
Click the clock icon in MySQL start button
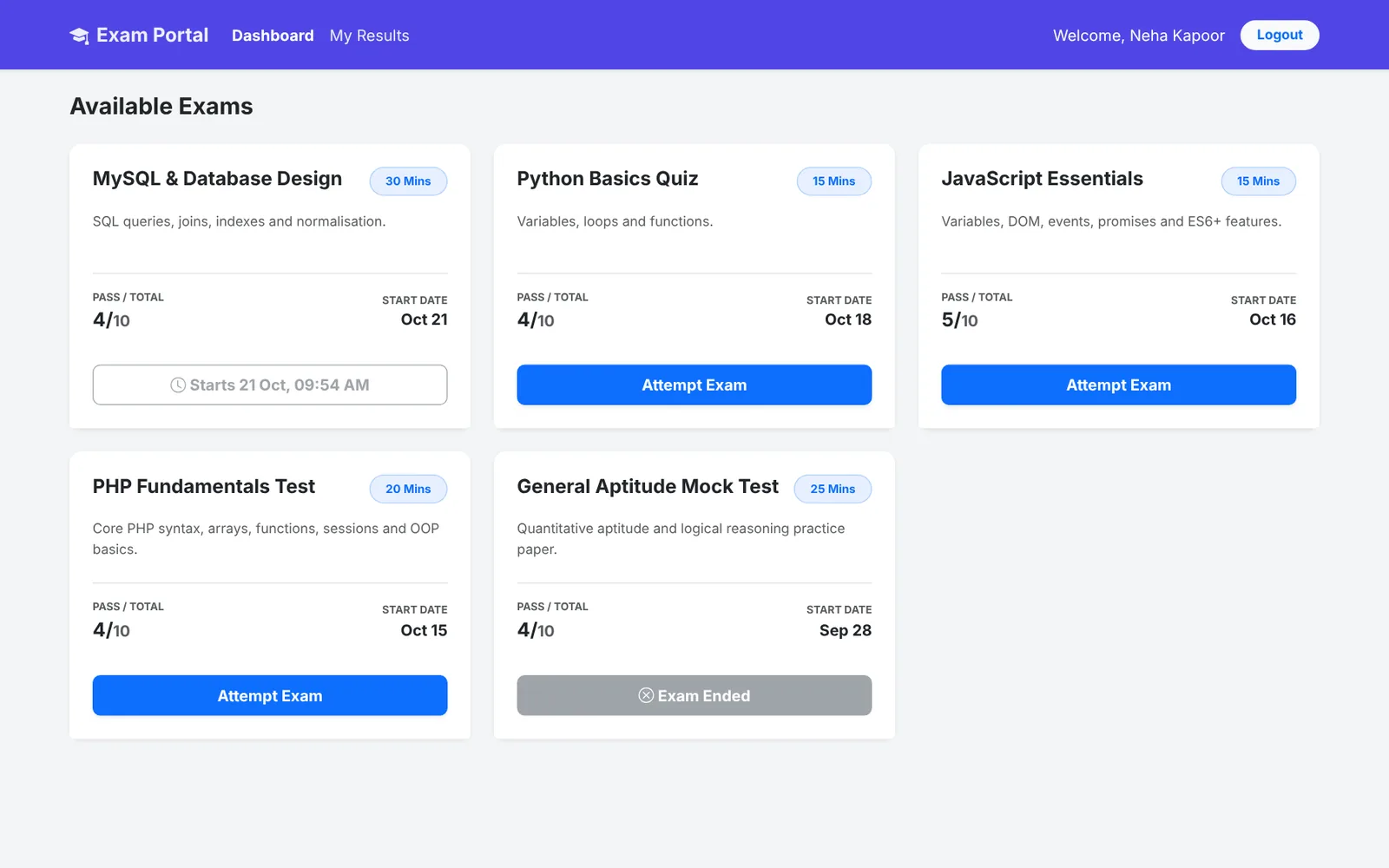click(x=178, y=385)
